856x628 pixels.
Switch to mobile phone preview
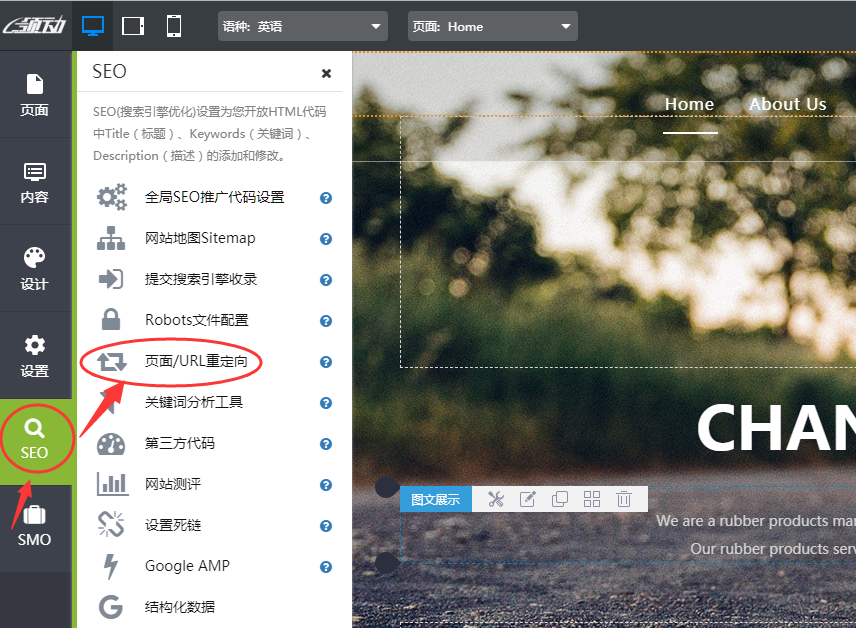(x=174, y=26)
